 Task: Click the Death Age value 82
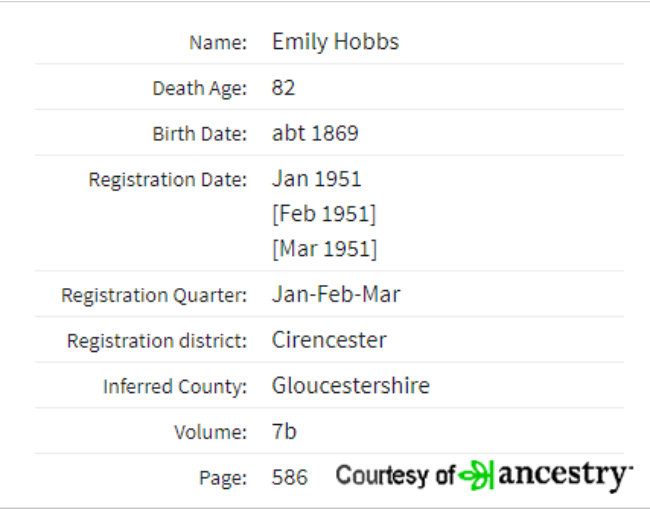[x=284, y=87]
